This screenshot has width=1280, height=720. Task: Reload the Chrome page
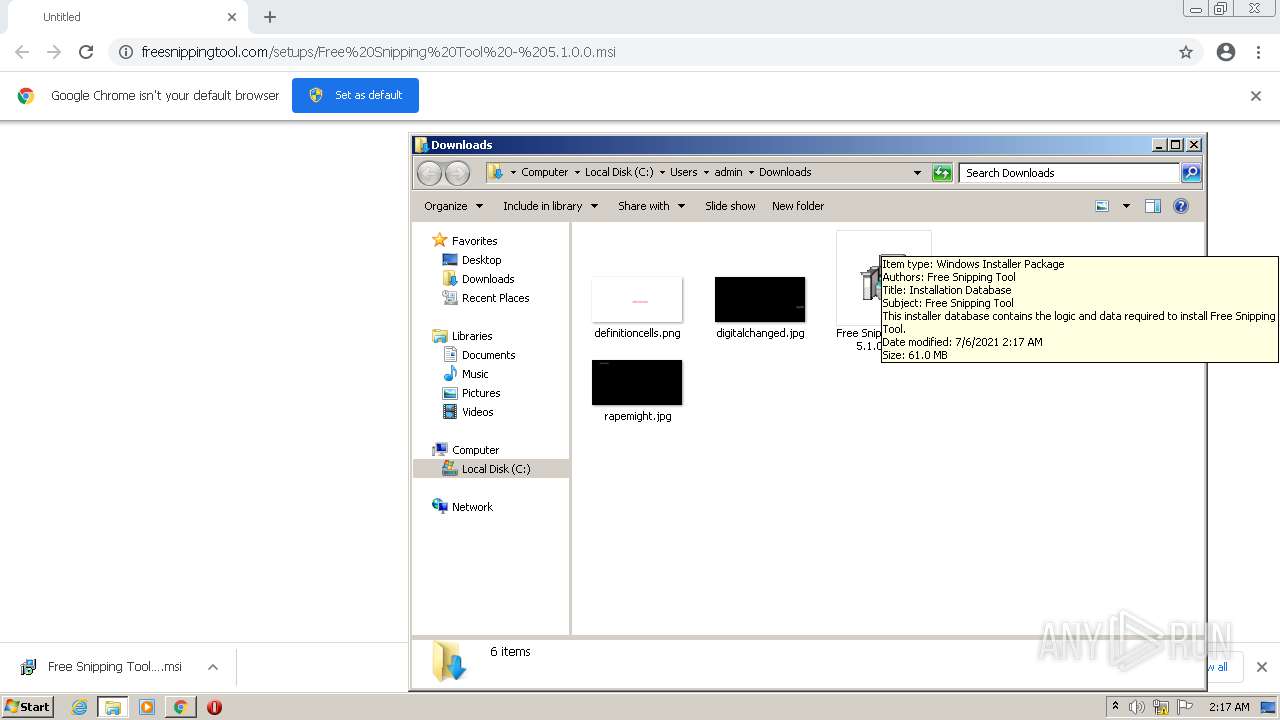86,52
